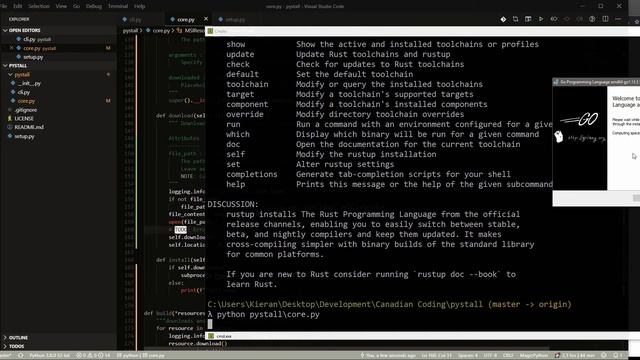Open the editor More Actions menu
This screenshot has height=360, width=640.
click(618, 19)
